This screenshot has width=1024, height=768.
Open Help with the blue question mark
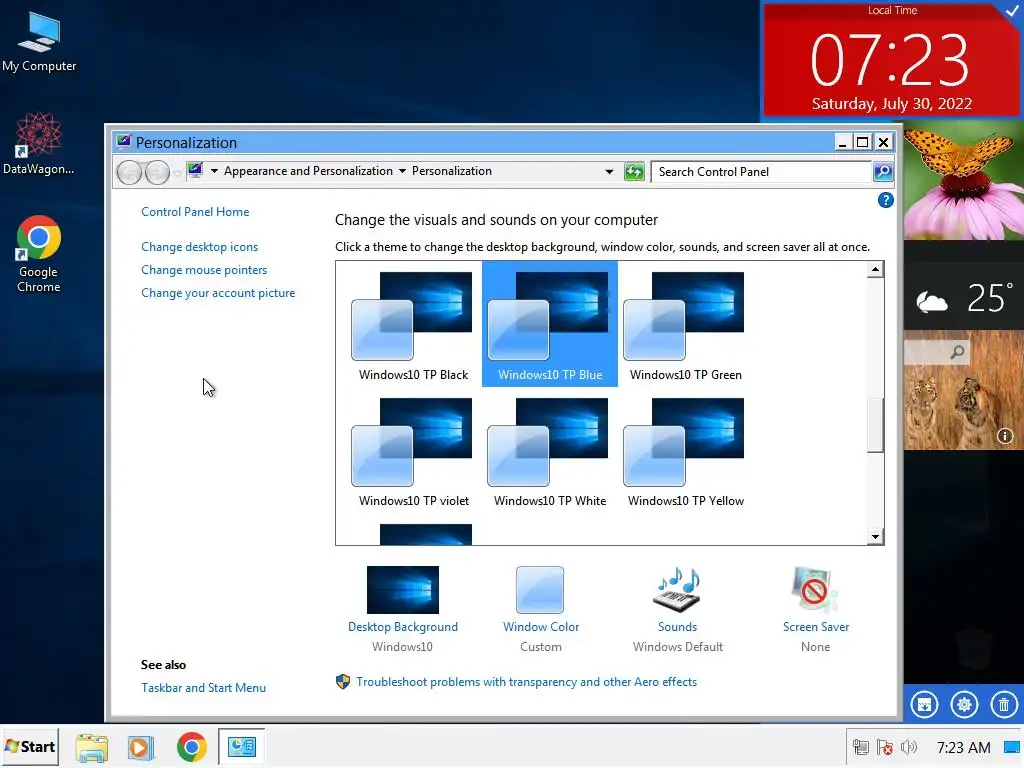(x=886, y=200)
